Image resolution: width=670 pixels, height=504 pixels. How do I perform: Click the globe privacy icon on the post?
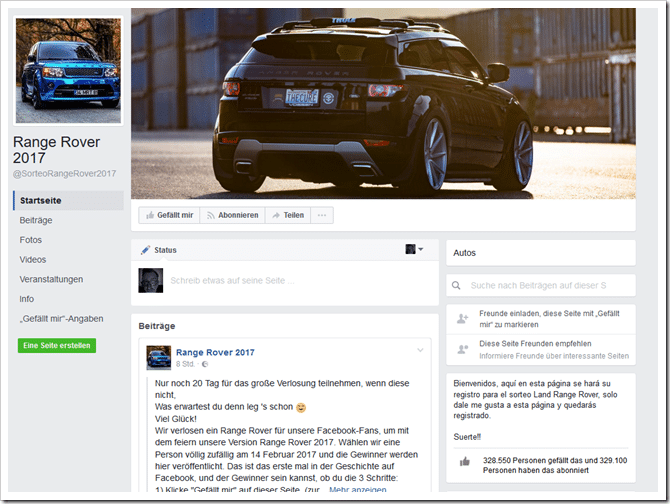(x=205, y=364)
